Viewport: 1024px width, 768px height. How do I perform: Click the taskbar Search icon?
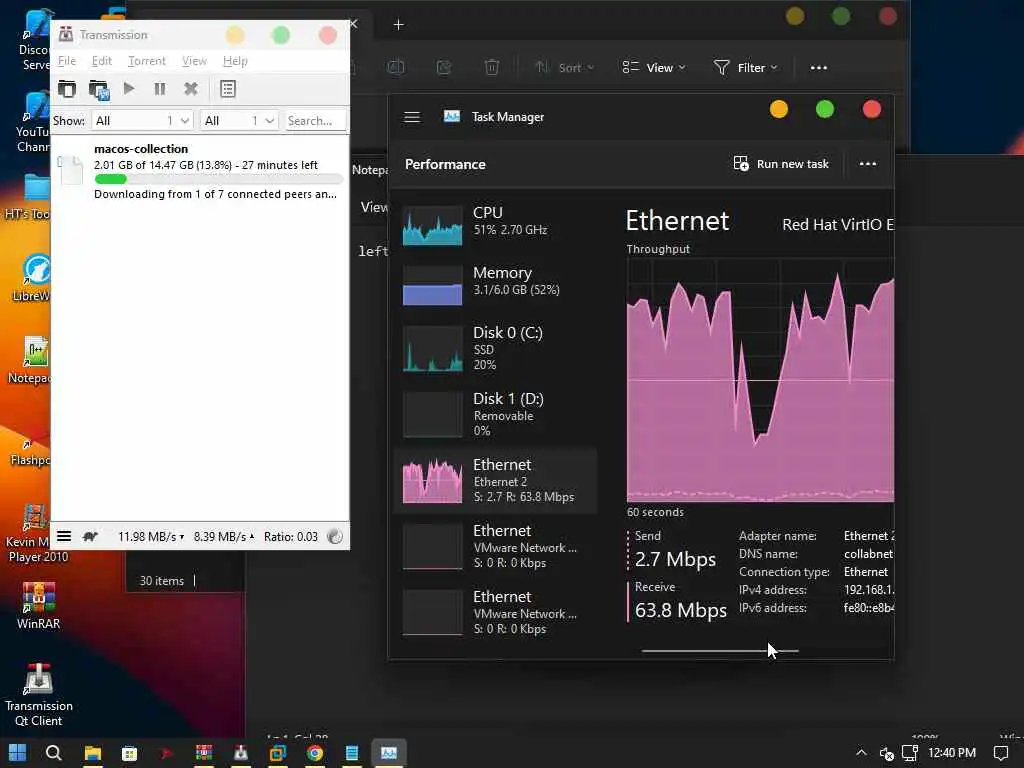coord(54,752)
